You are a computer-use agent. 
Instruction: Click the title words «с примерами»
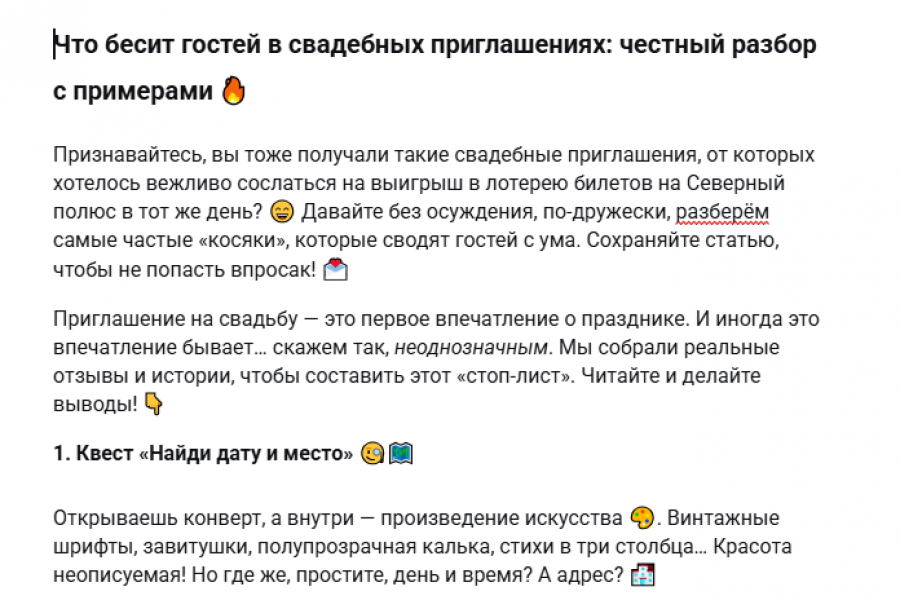click(133, 92)
